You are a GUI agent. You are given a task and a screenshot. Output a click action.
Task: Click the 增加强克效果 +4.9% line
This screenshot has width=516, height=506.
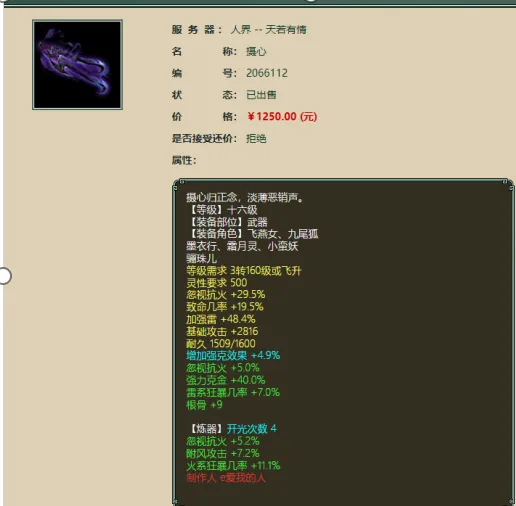[x=233, y=355]
